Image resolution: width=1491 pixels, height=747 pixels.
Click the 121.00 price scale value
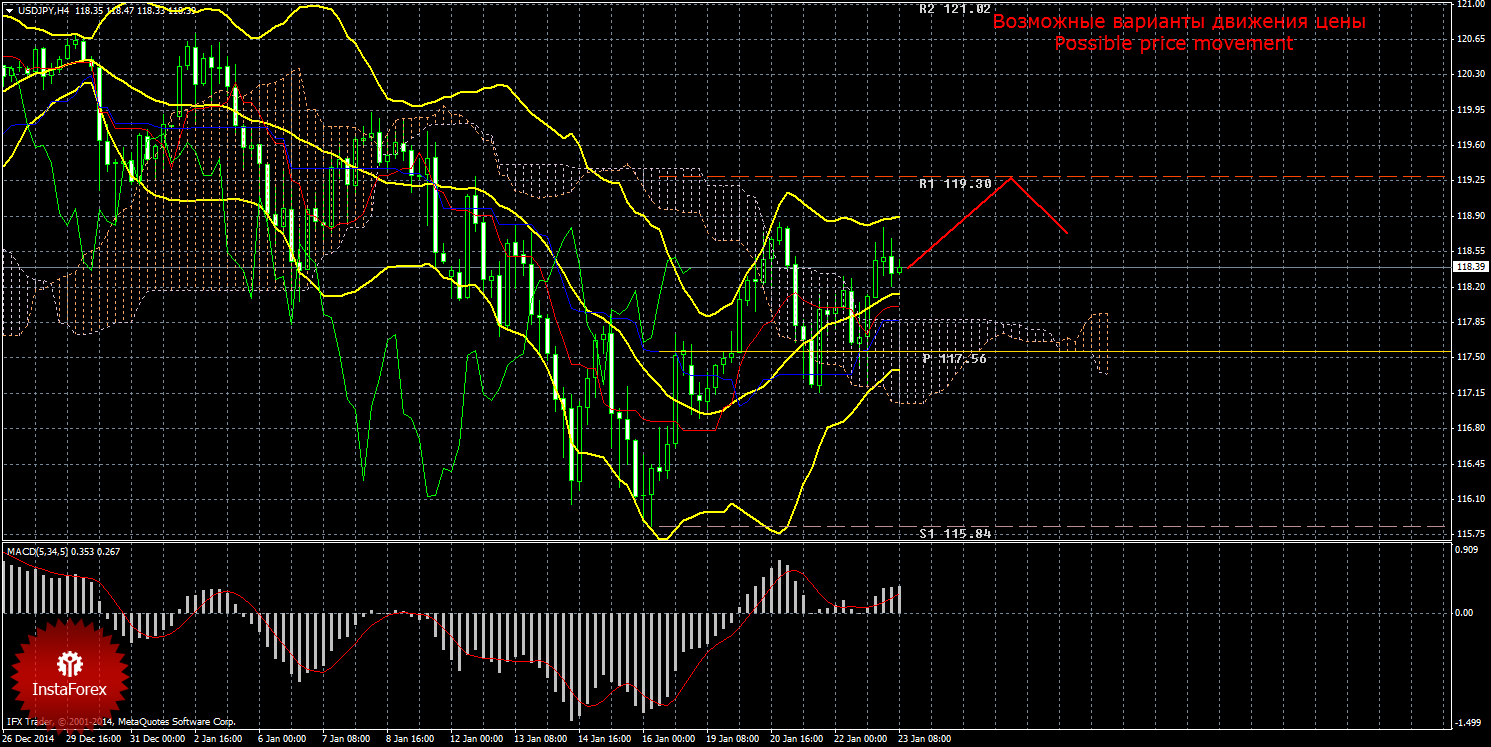1470,4
